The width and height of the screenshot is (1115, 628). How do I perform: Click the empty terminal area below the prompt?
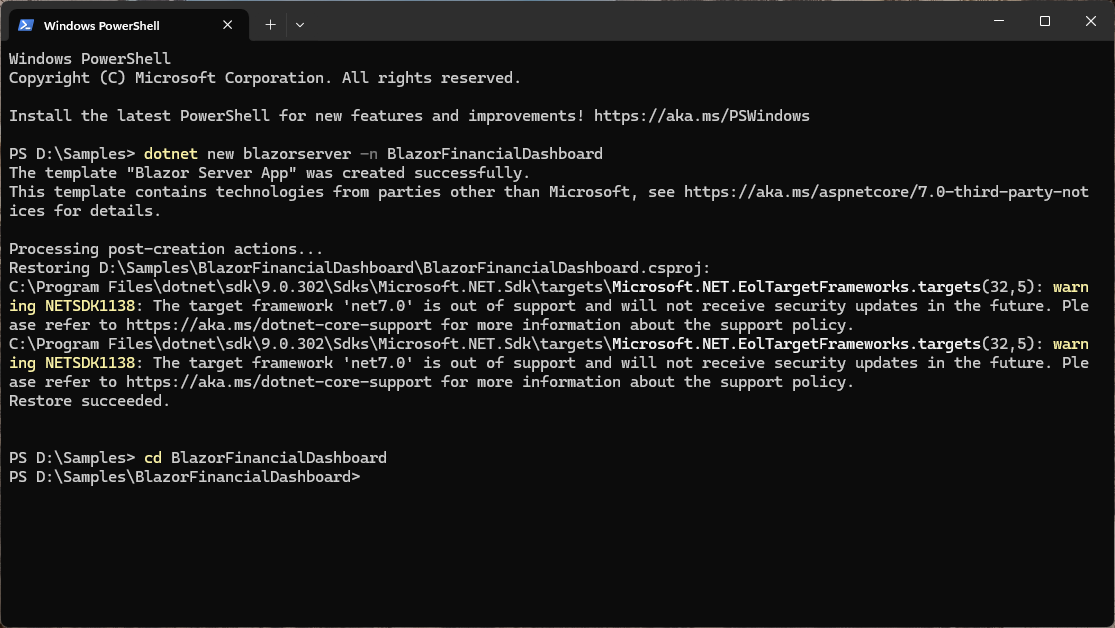(x=550, y=550)
